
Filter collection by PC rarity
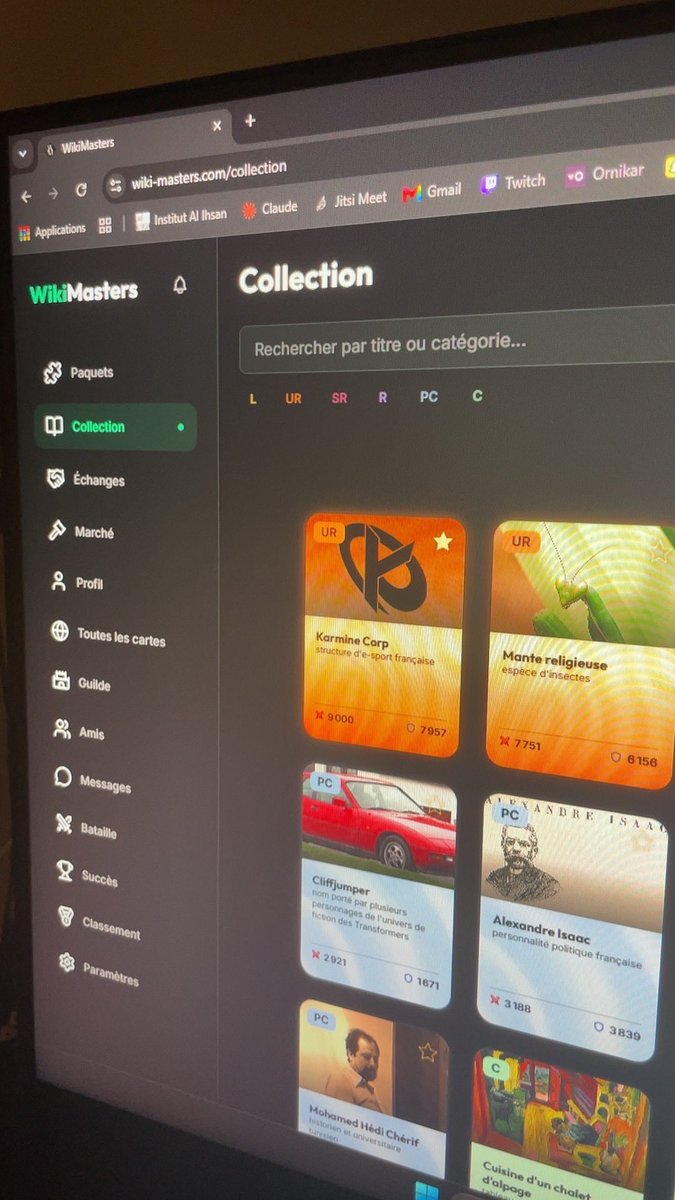[x=429, y=397]
